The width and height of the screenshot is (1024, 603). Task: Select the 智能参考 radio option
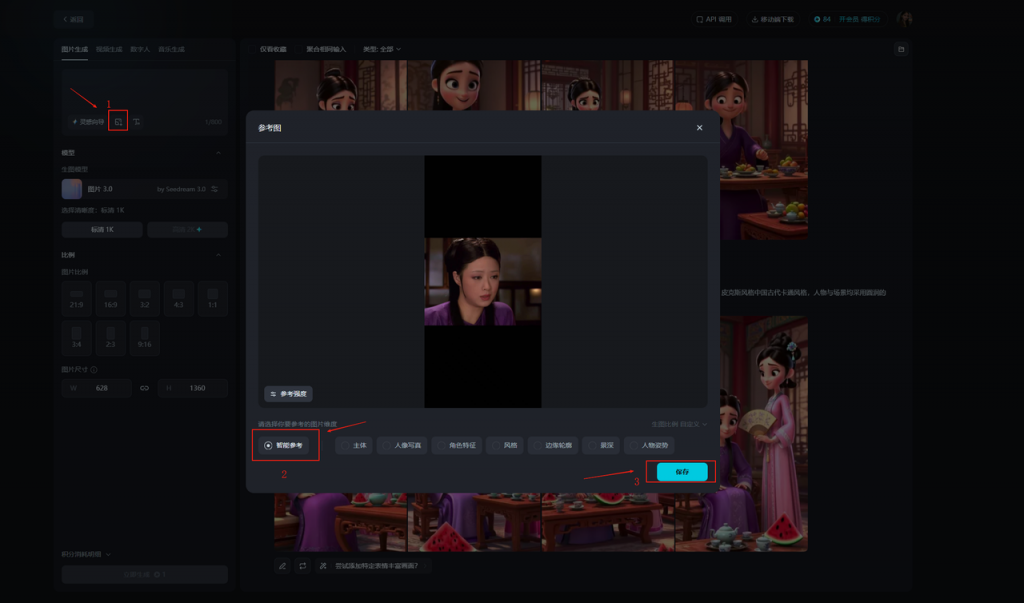283,446
